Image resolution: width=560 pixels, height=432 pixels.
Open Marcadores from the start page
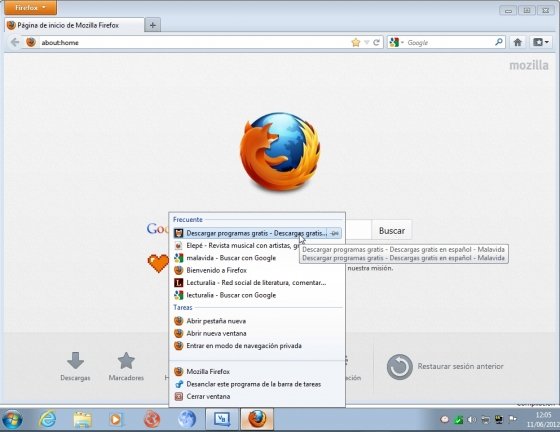pyautogui.click(x=126, y=366)
